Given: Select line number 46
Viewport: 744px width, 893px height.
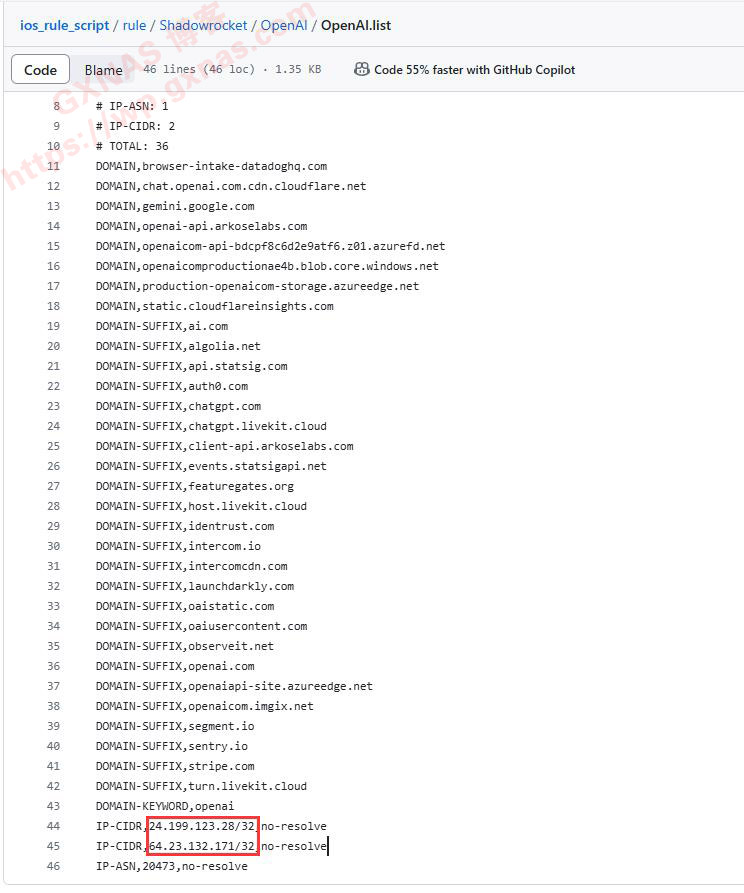Looking at the screenshot, I should click(x=53, y=866).
